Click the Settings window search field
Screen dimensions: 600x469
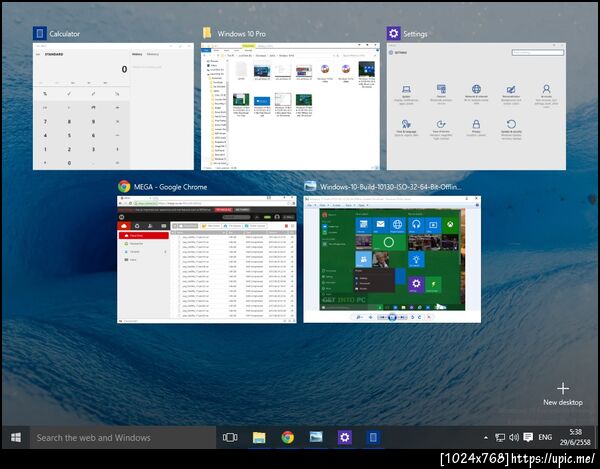tap(538, 52)
